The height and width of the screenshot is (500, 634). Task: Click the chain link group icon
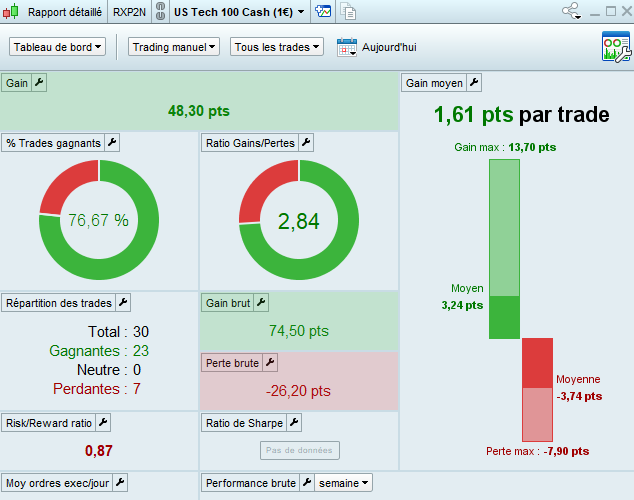point(161,11)
